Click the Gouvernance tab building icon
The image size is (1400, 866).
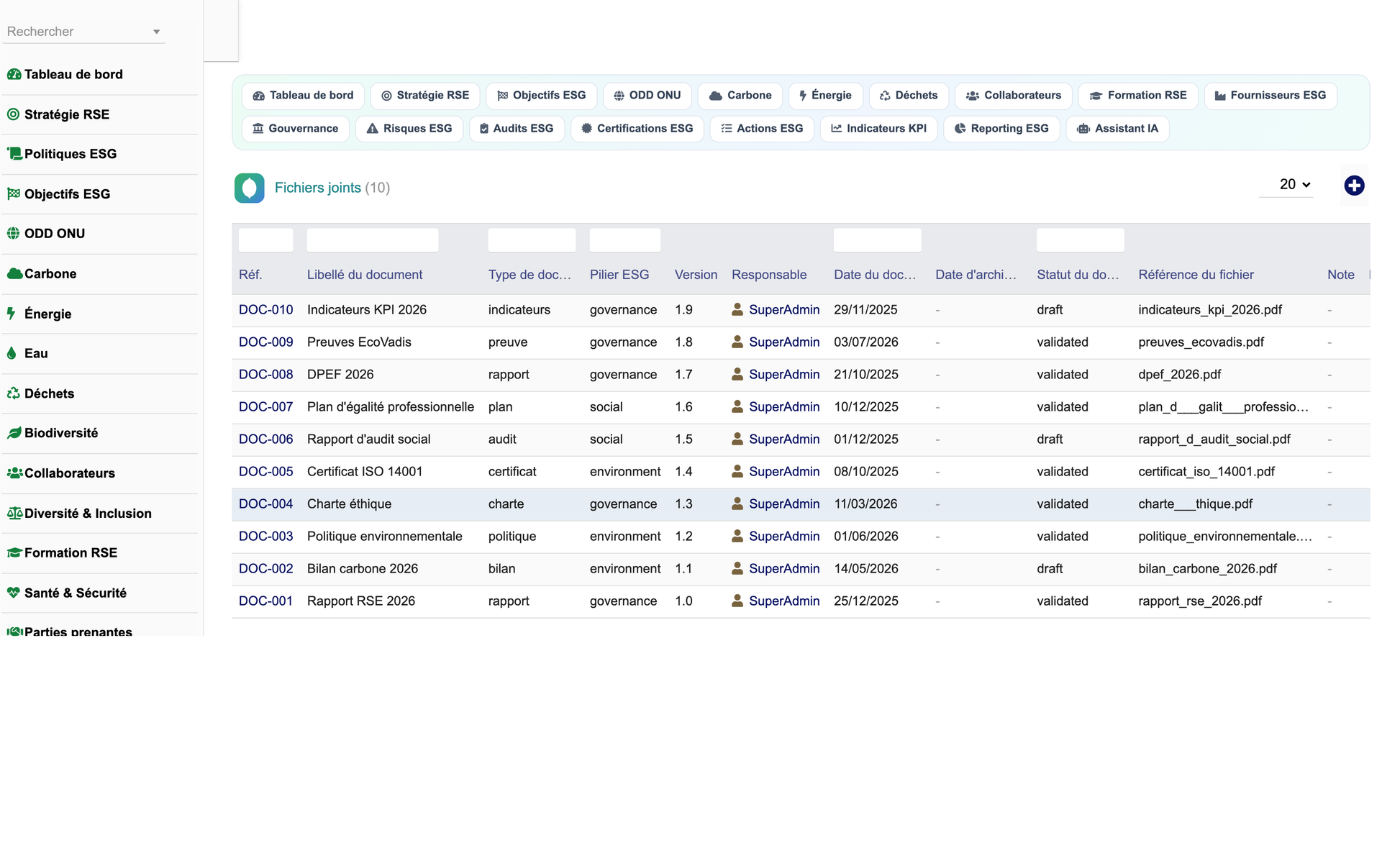258,129
